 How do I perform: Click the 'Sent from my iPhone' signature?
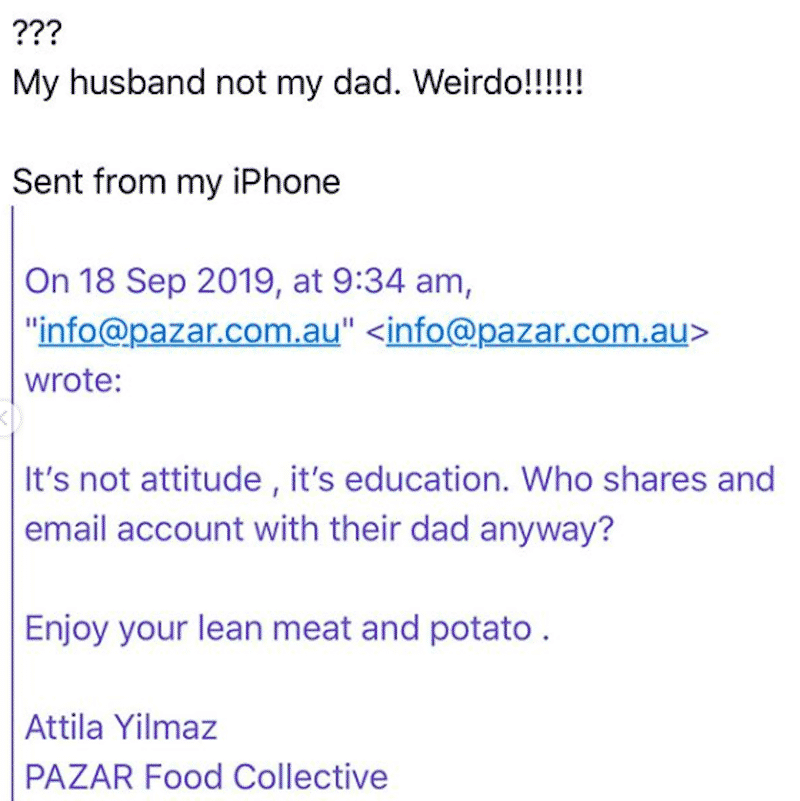(x=176, y=182)
